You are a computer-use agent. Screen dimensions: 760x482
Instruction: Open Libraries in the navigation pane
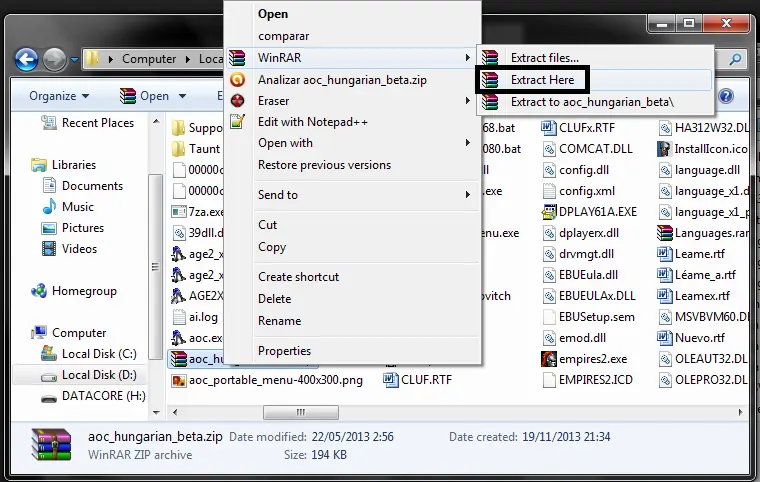click(74, 165)
